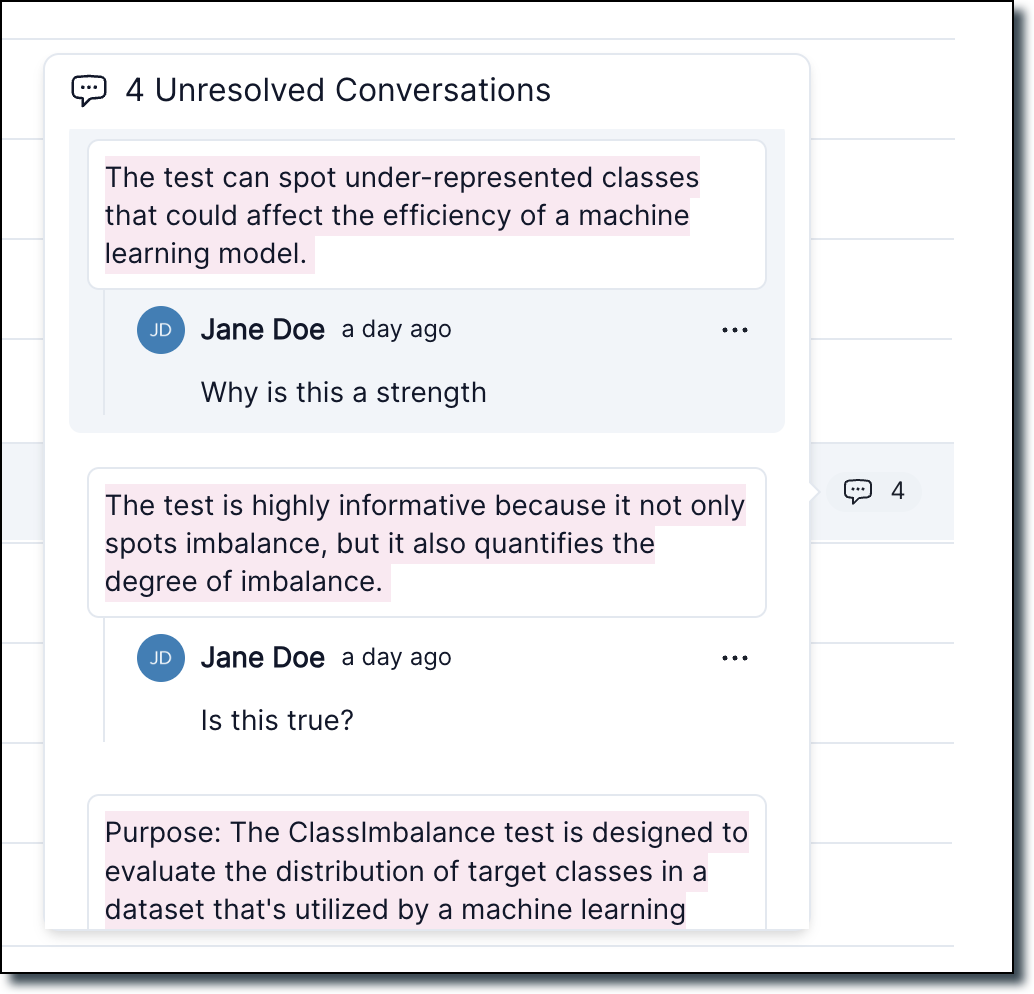Open comment actions for 'Why is this a strength'
Viewport: 1034px width, 994px height.
coord(735,330)
